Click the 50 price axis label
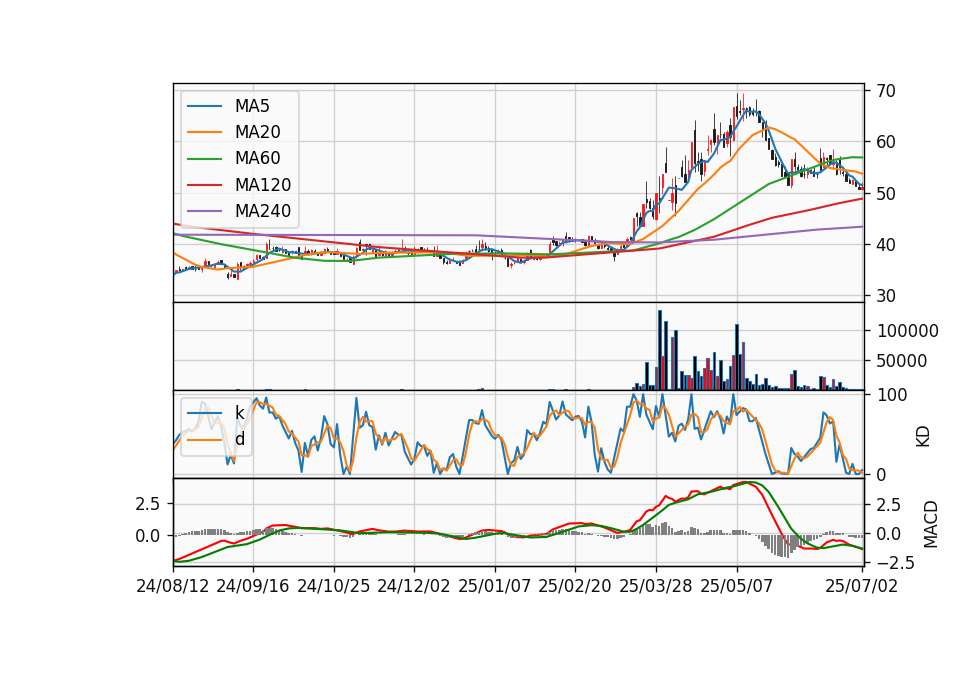The width and height of the screenshot is (960, 690). 886,193
